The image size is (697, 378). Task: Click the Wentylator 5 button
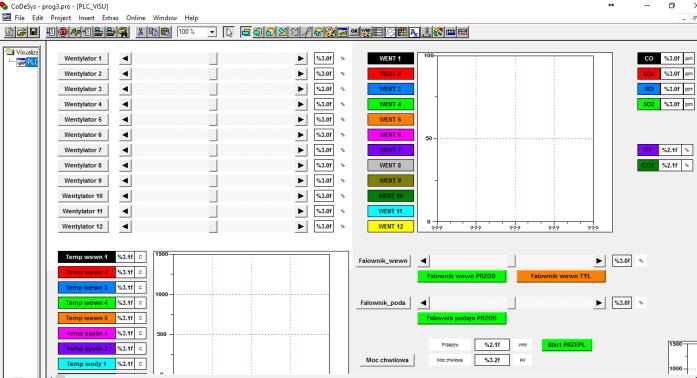[83, 120]
